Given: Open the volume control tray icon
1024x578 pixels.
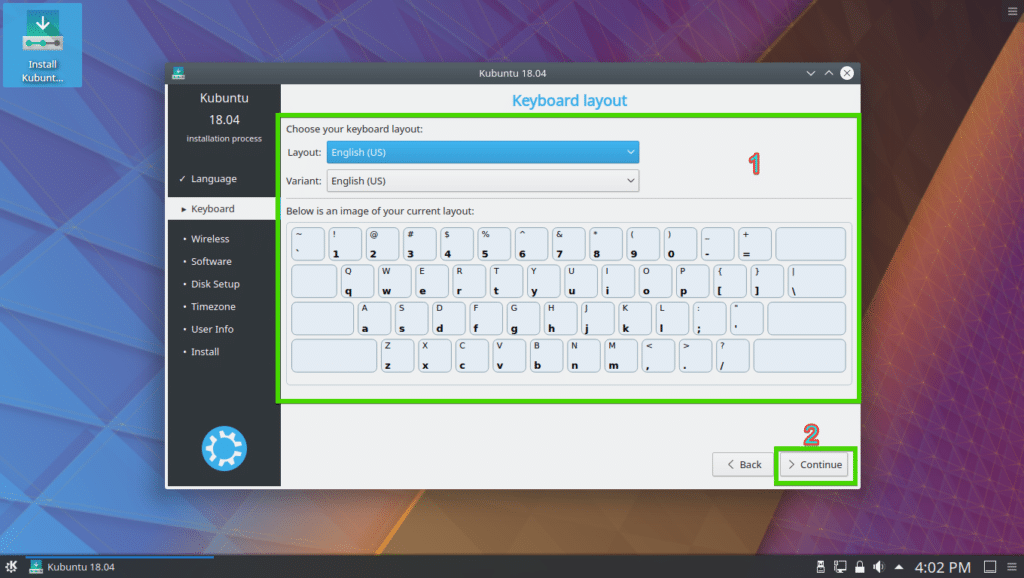Looking at the screenshot, I should [879, 566].
